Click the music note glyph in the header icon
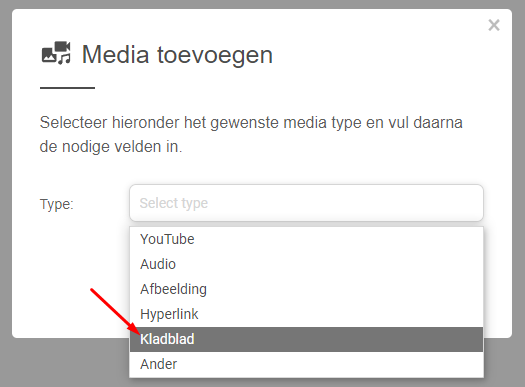The width and height of the screenshot is (525, 387). 65,59
